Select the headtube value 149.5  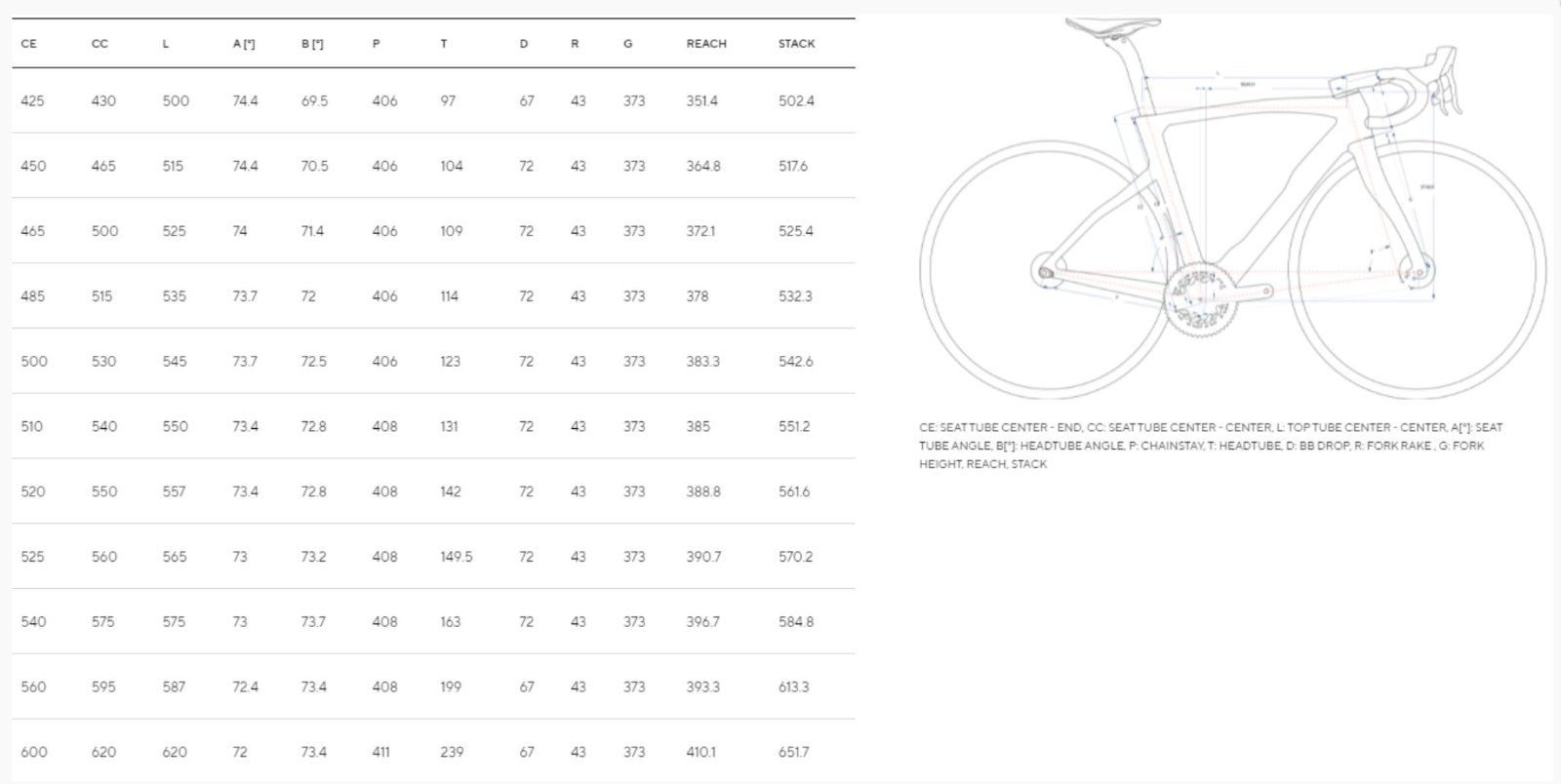point(456,557)
